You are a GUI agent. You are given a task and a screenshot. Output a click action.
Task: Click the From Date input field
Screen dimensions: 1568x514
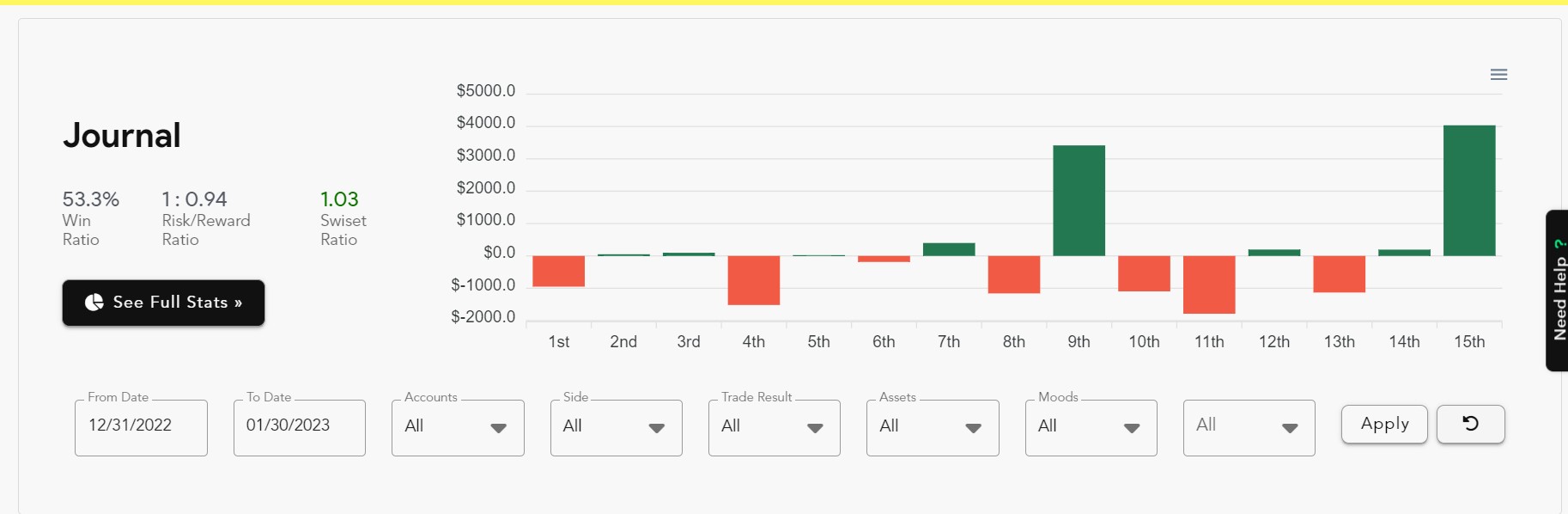point(141,426)
